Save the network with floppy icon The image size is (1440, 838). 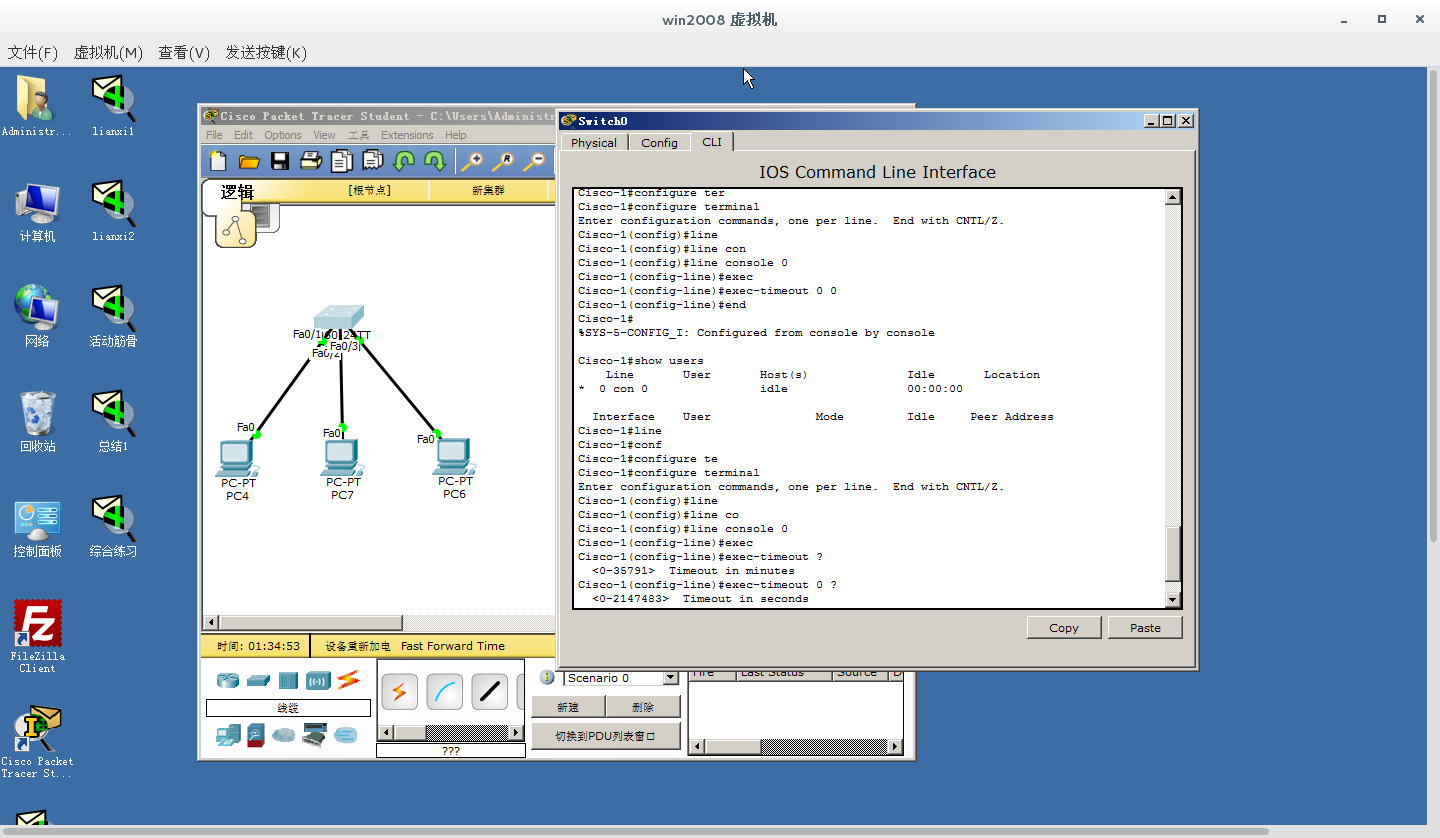point(280,161)
